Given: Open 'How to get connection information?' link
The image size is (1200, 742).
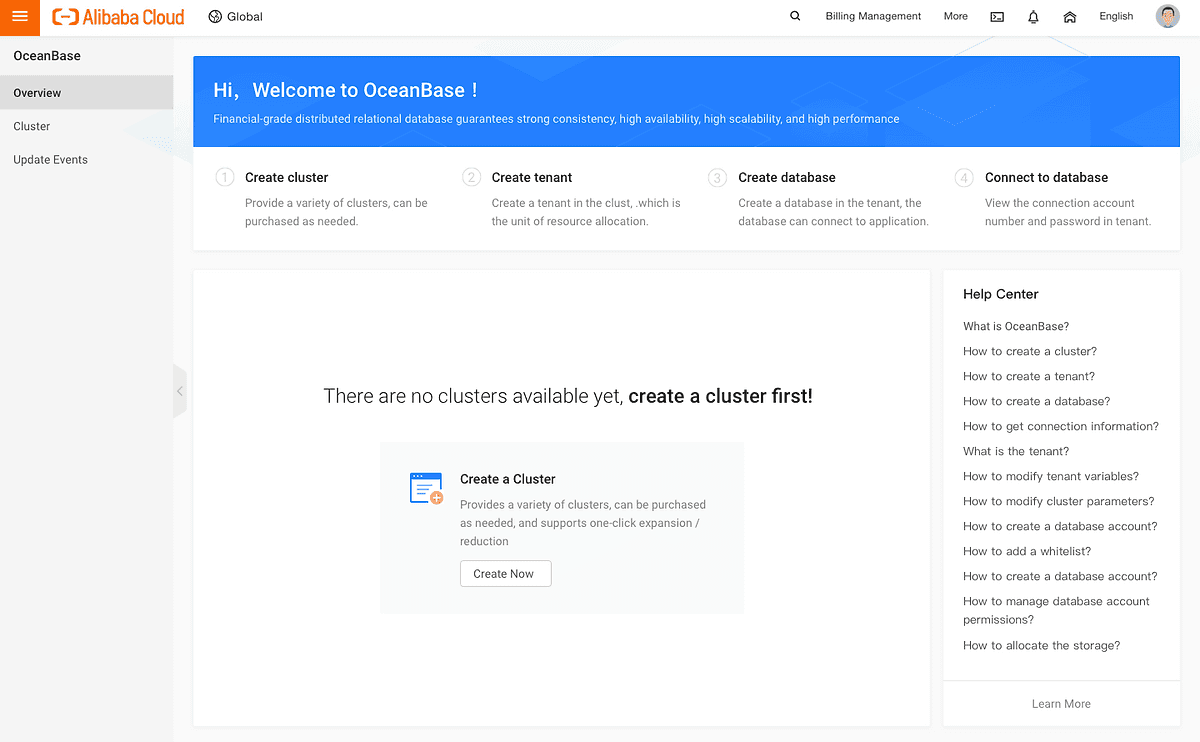Looking at the screenshot, I should pos(1061,426).
